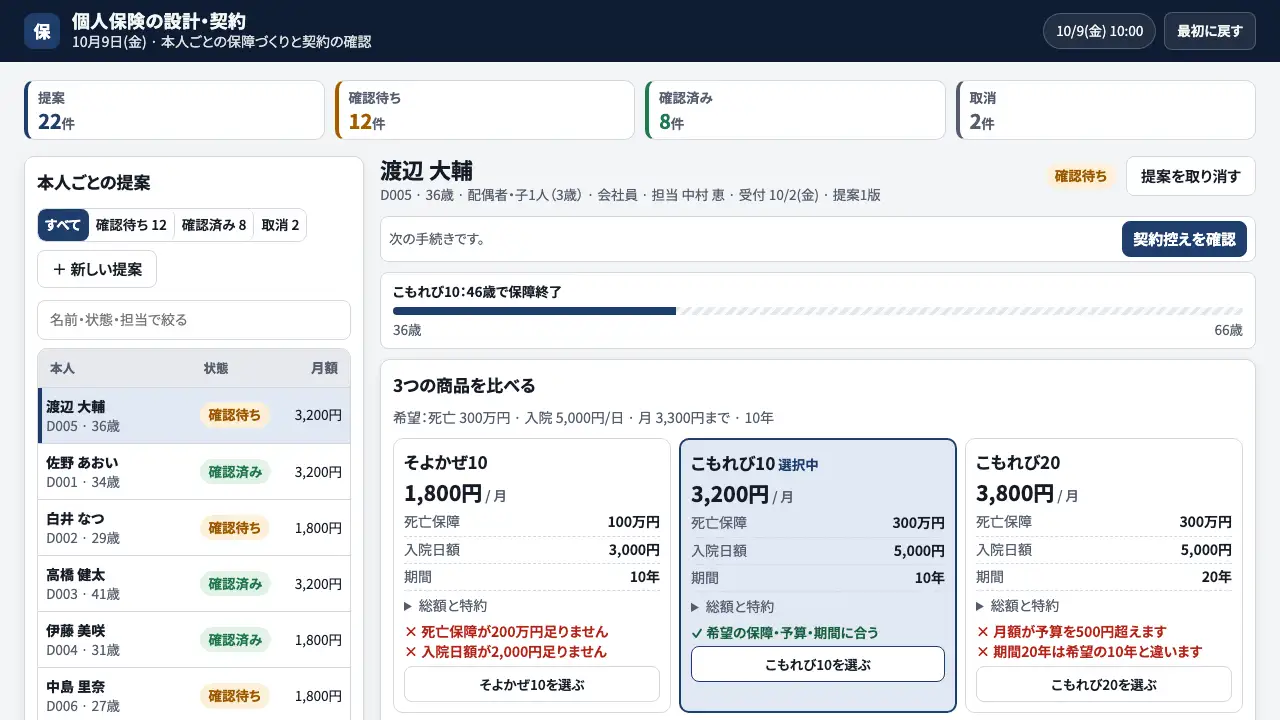Click the 提案を取り消す button

coord(1191,176)
